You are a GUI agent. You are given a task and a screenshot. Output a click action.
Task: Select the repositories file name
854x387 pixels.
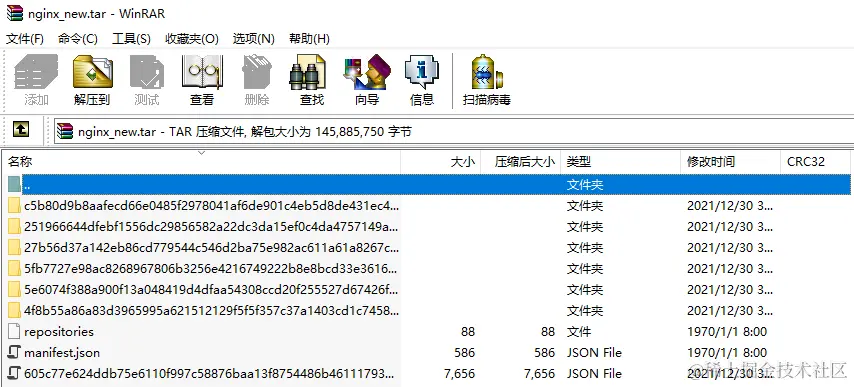(59, 331)
